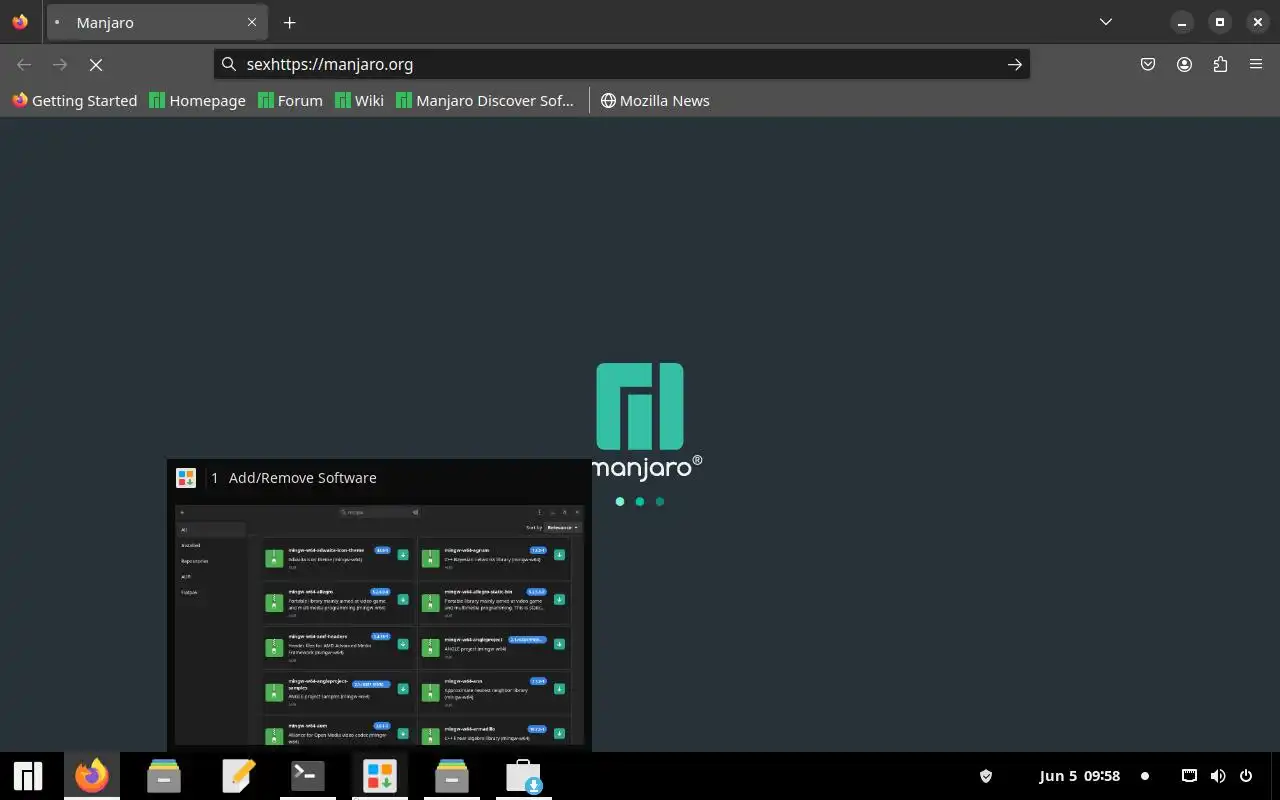Go back one page in Firefox
The width and height of the screenshot is (1280, 800).
click(24, 64)
